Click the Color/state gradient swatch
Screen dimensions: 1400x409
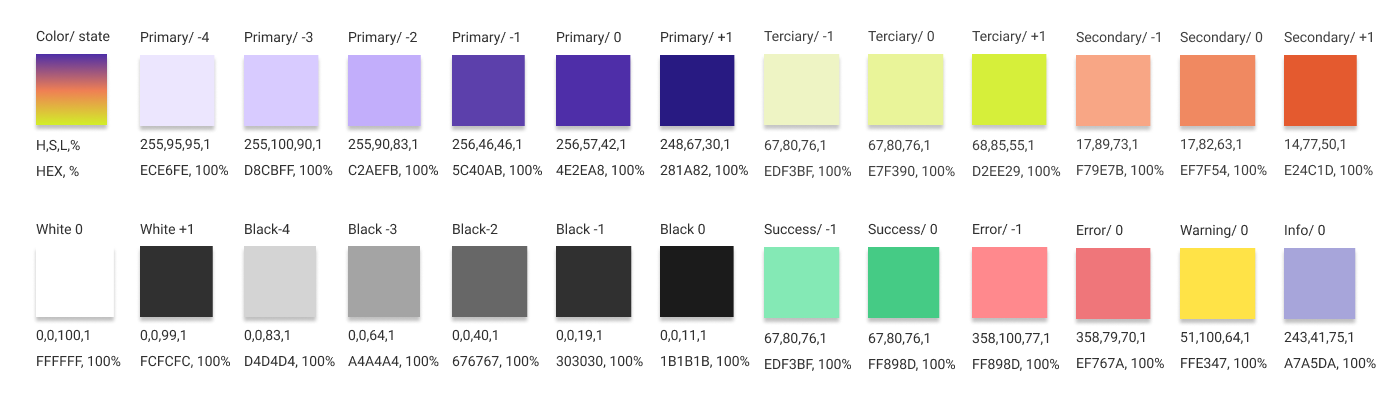tap(72, 90)
